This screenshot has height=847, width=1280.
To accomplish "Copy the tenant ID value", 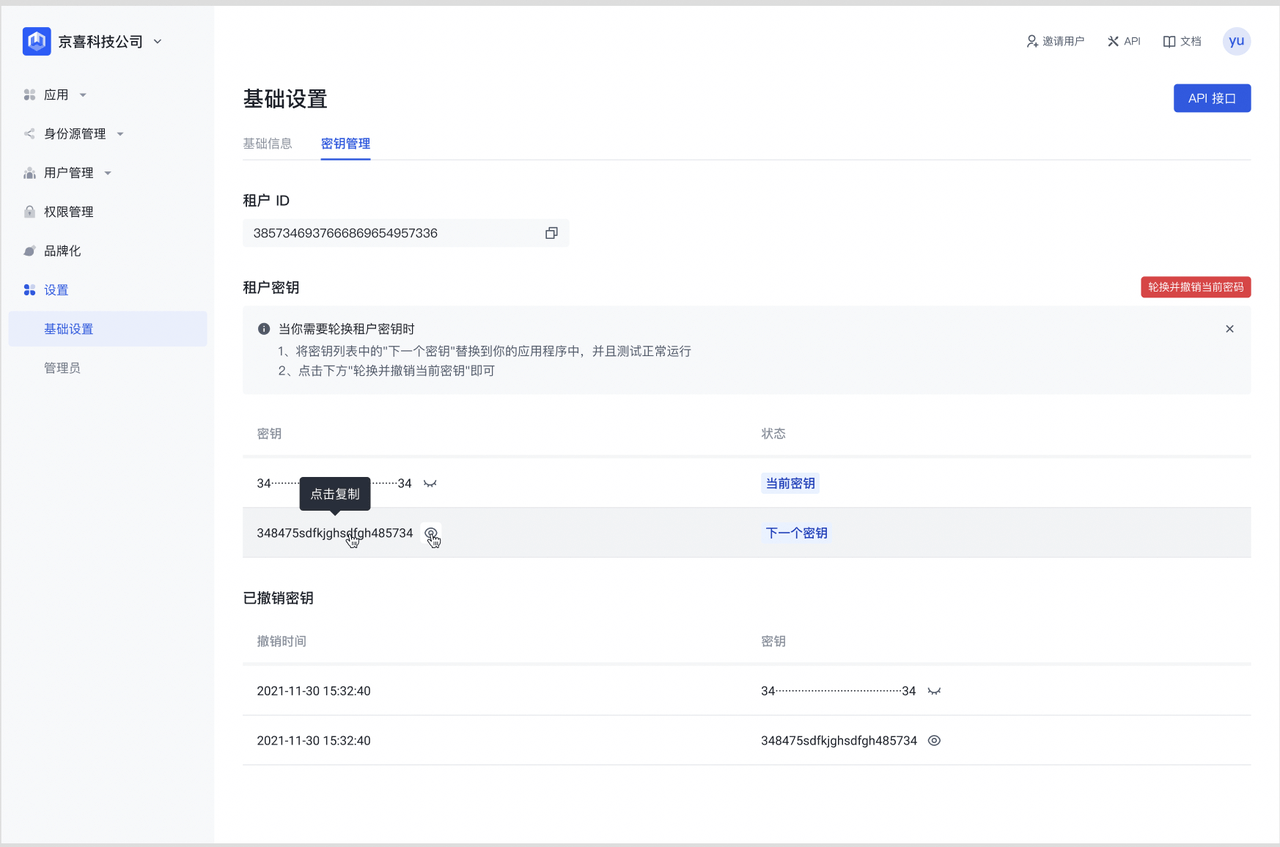I will tap(551, 233).
